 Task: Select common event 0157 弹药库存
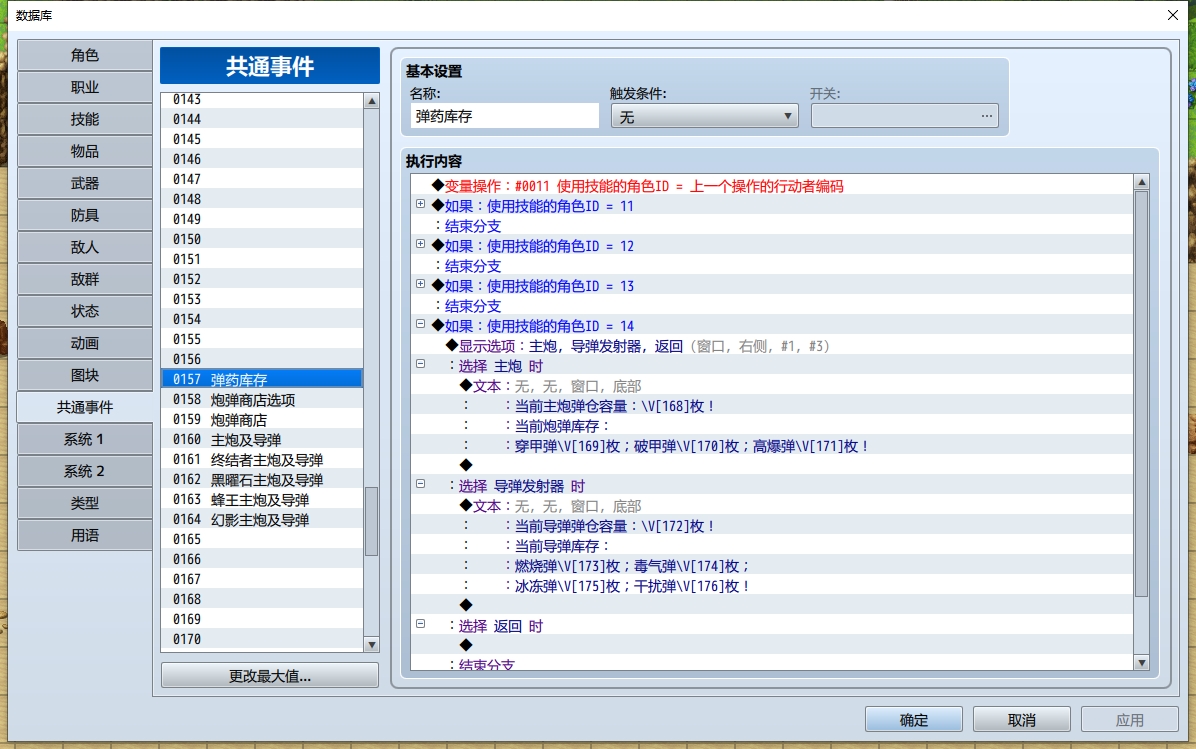(x=262, y=379)
